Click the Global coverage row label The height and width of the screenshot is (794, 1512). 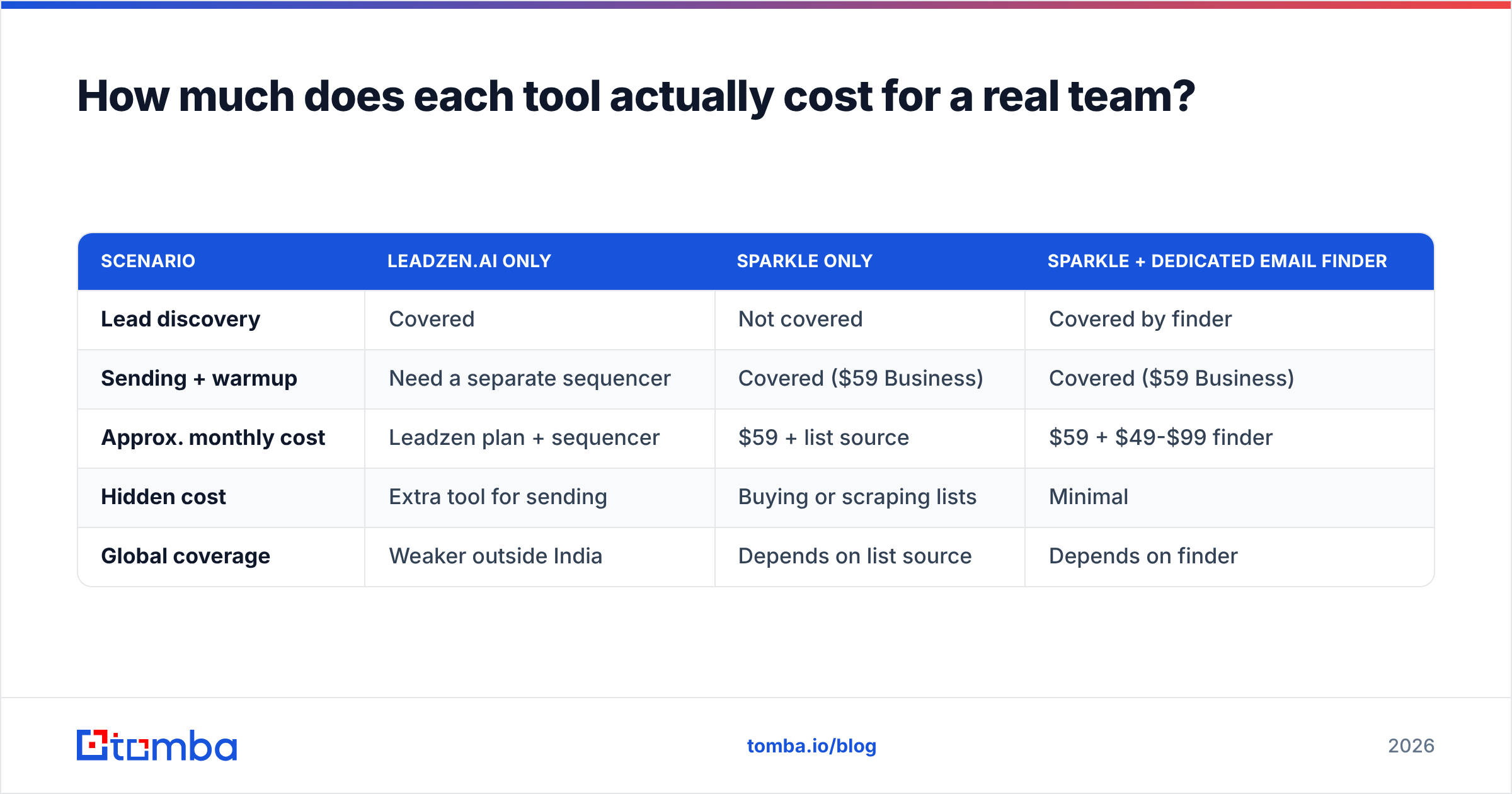[x=185, y=556]
